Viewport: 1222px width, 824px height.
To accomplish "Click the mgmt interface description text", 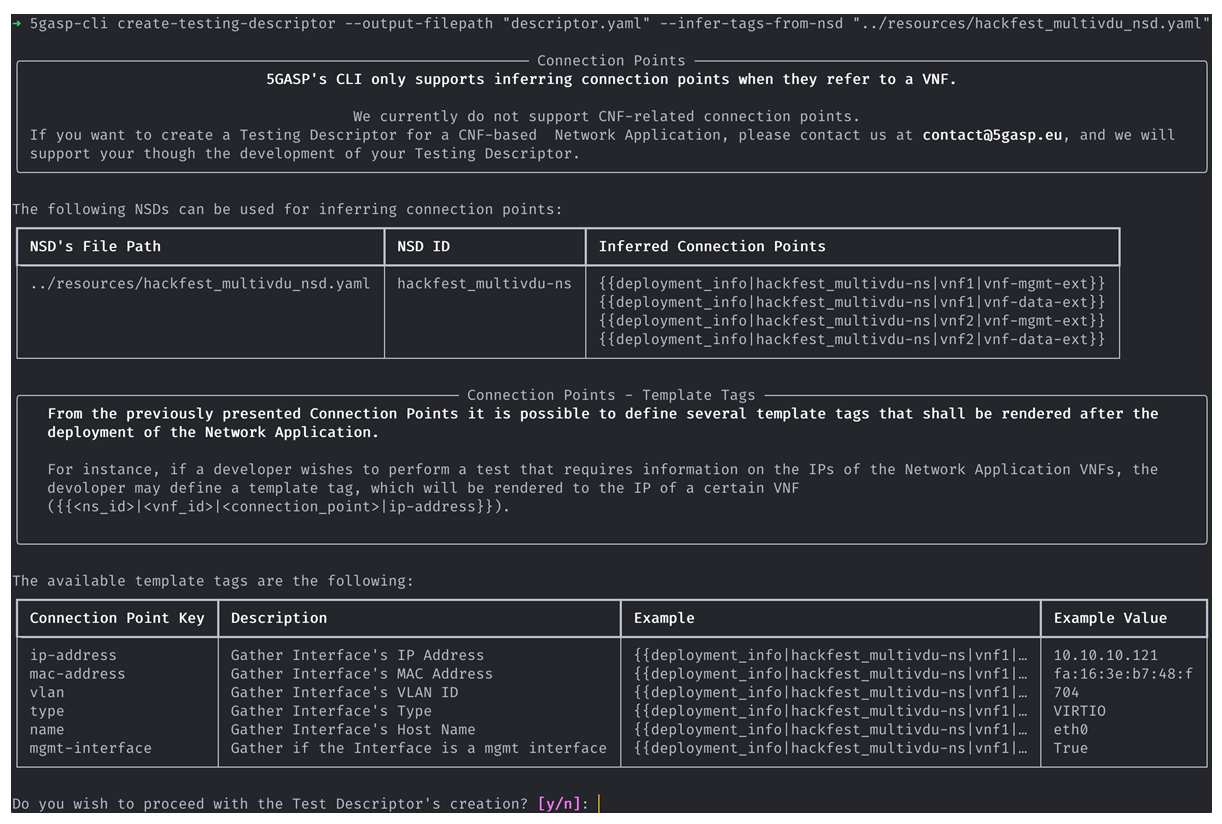I will [x=419, y=748].
